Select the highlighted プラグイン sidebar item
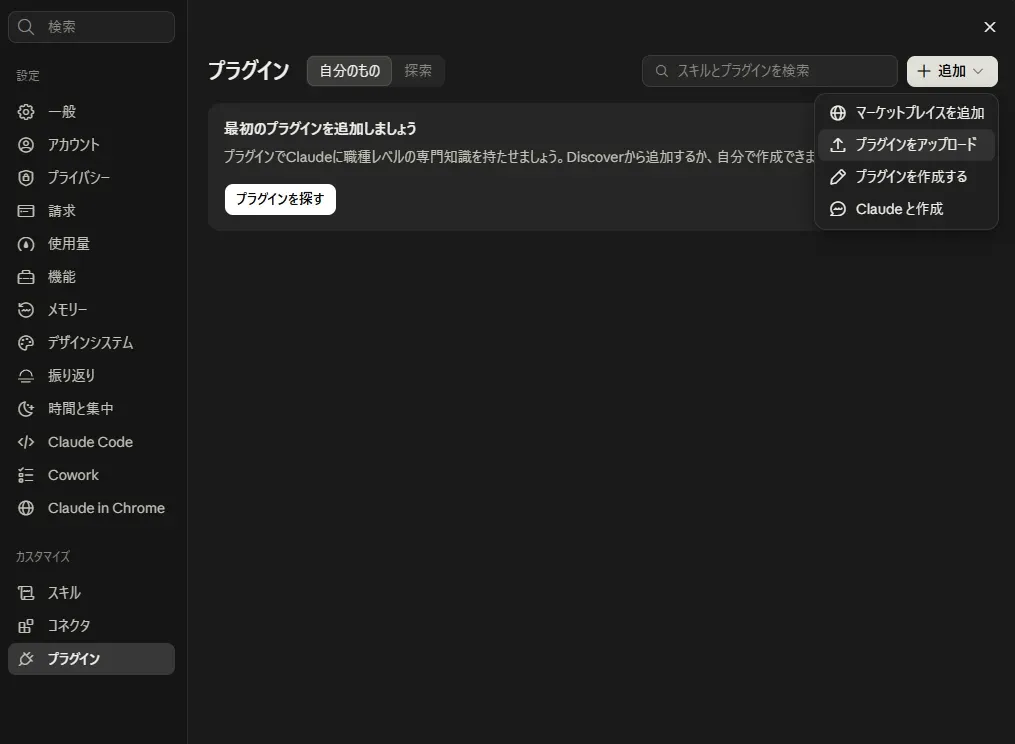The image size is (1015, 744). [91, 659]
